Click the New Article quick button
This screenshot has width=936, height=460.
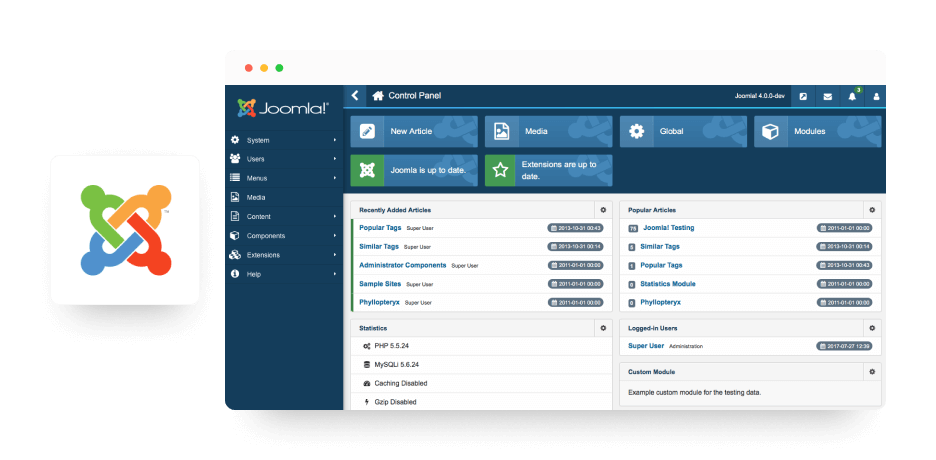414,131
